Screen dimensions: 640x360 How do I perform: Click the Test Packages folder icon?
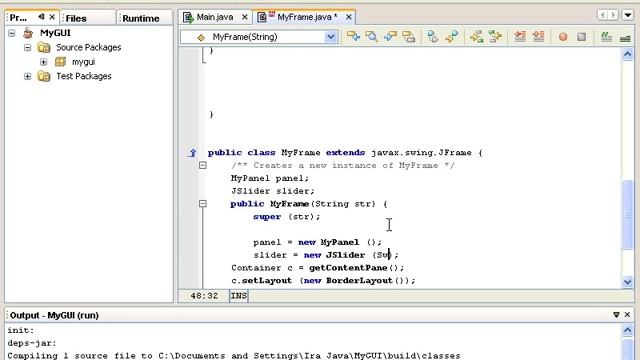[x=44, y=76]
